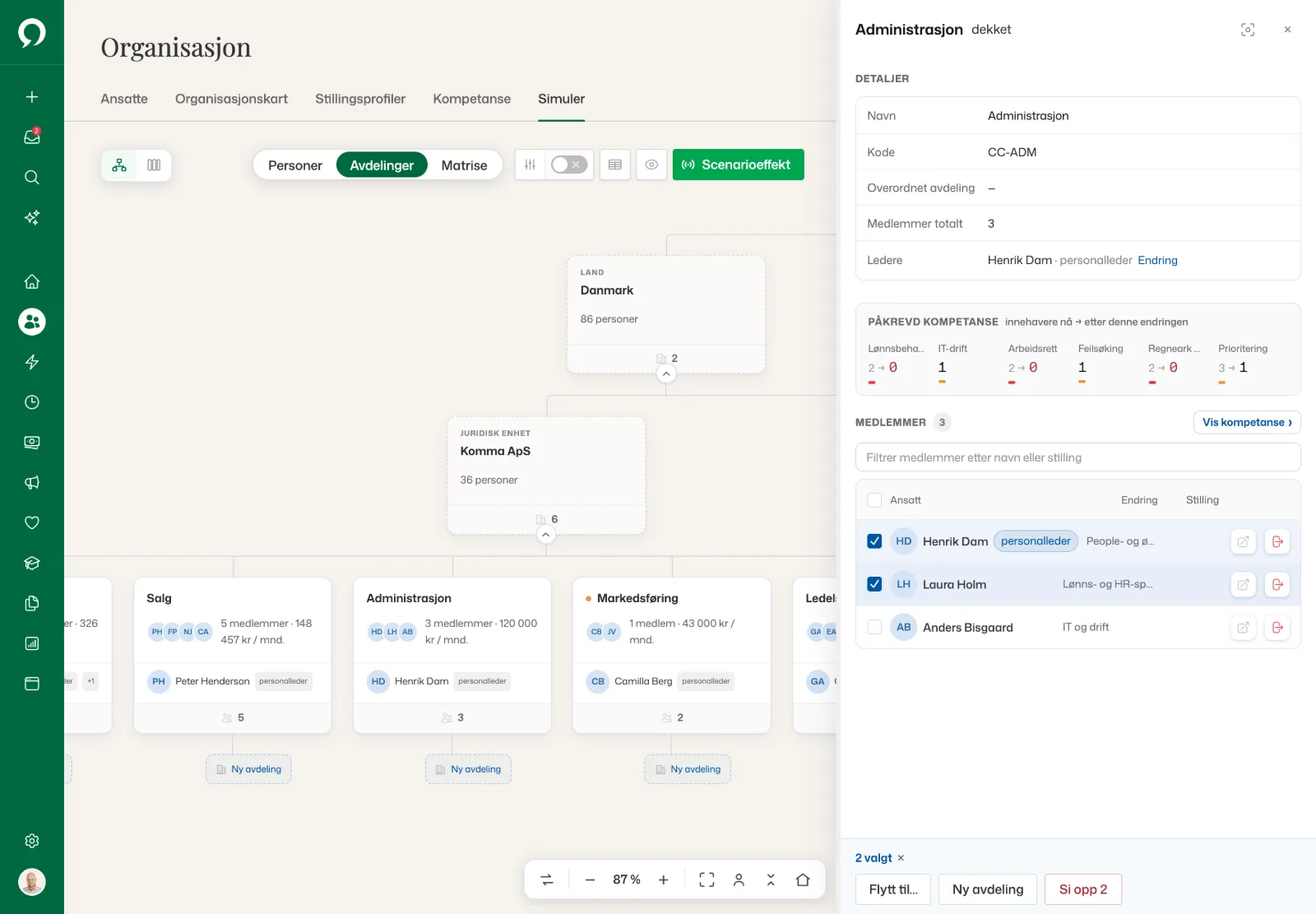Image resolution: width=1316 pixels, height=914 pixels.
Task: Click the collapse arrows icon in zoom bar
Action: pyautogui.click(x=771, y=879)
